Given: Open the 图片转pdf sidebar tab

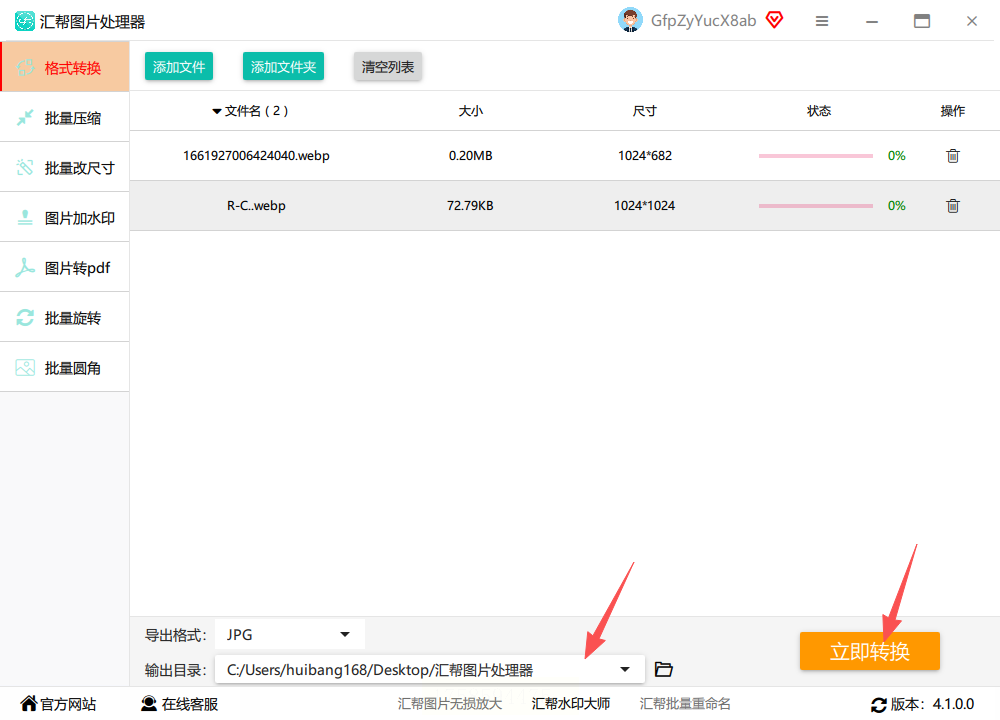Looking at the screenshot, I should pyautogui.click(x=64, y=268).
